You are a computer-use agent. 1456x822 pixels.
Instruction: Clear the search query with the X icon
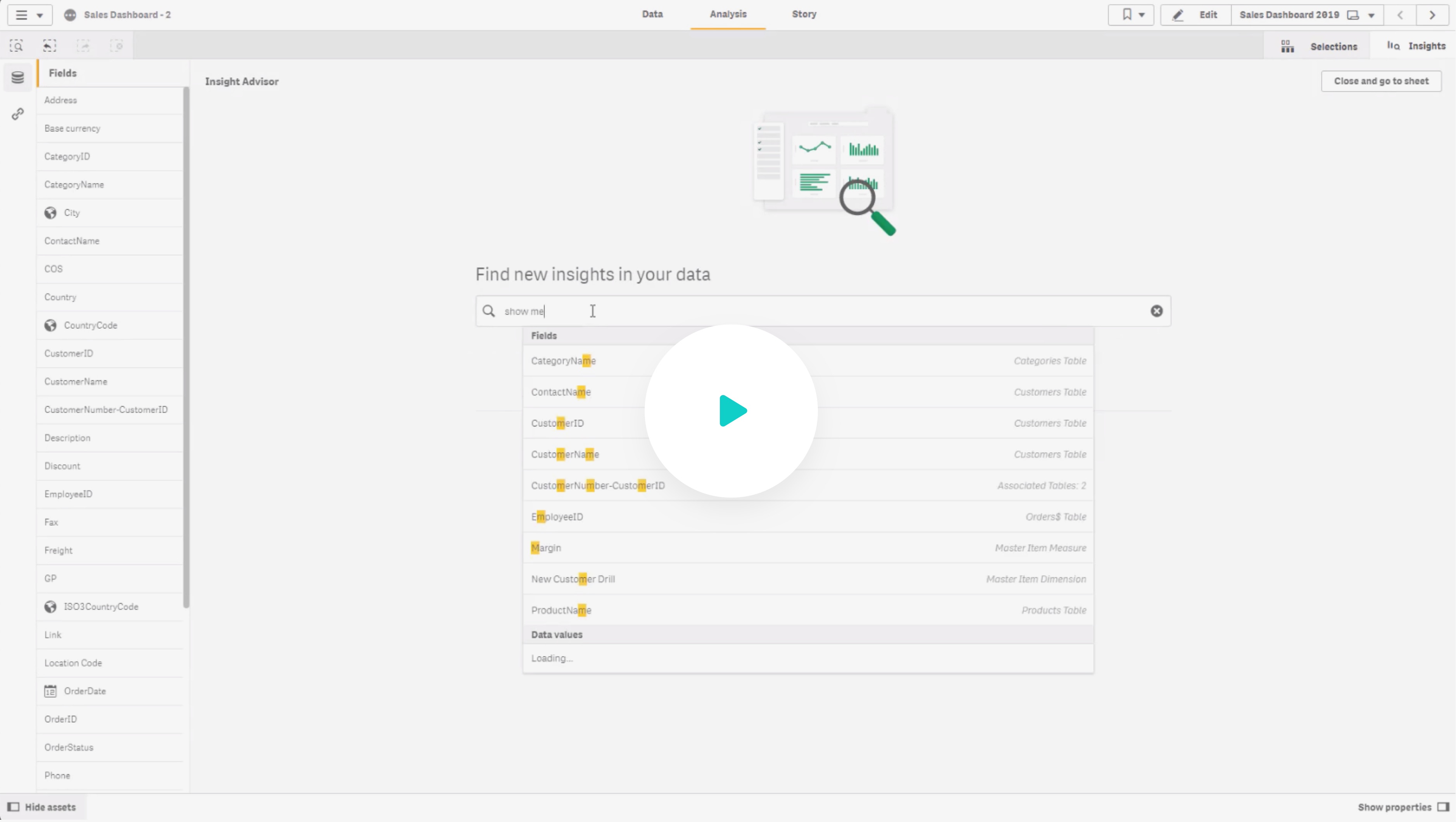point(1156,311)
